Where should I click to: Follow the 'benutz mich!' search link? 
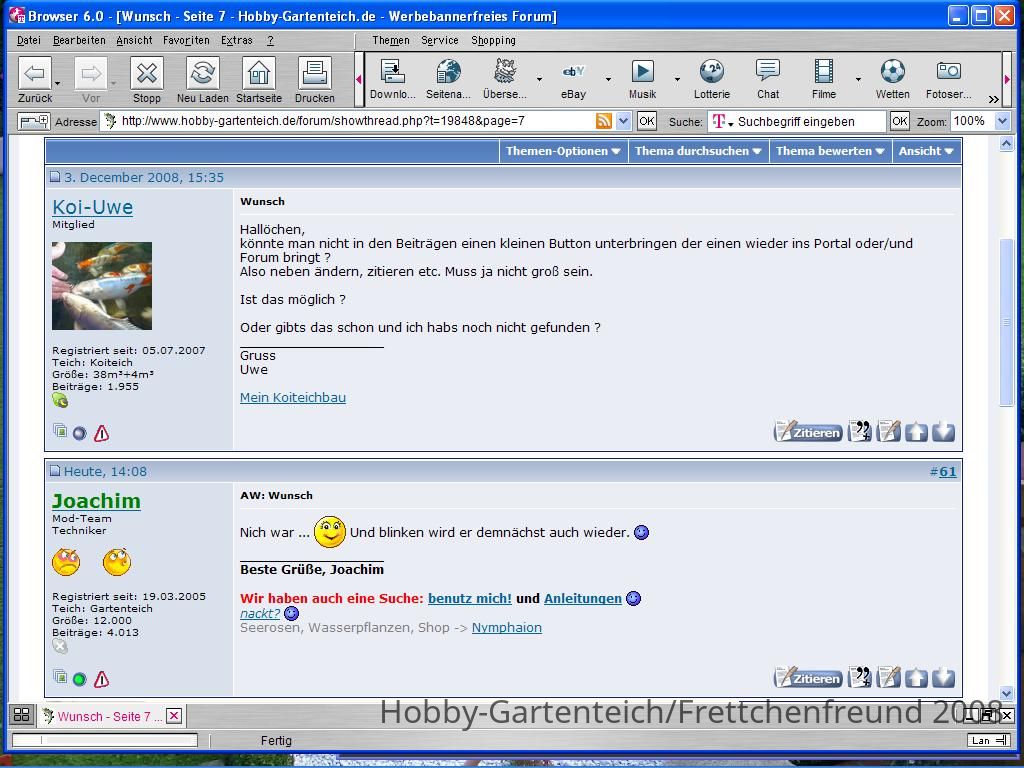(470, 598)
